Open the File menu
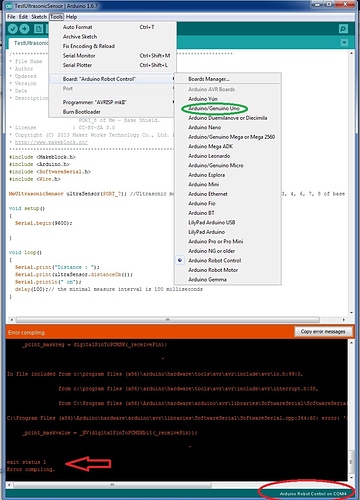Viewport: 360px width, 500px height. [x=11, y=17]
